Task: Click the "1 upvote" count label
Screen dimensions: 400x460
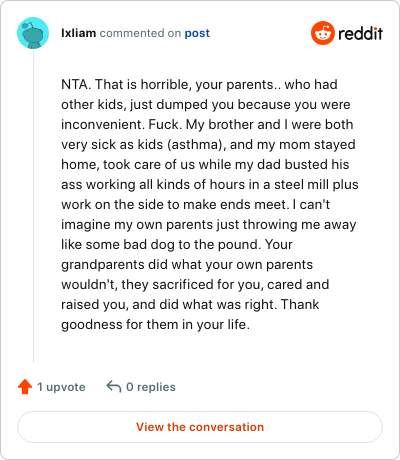Action: tap(61, 387)
